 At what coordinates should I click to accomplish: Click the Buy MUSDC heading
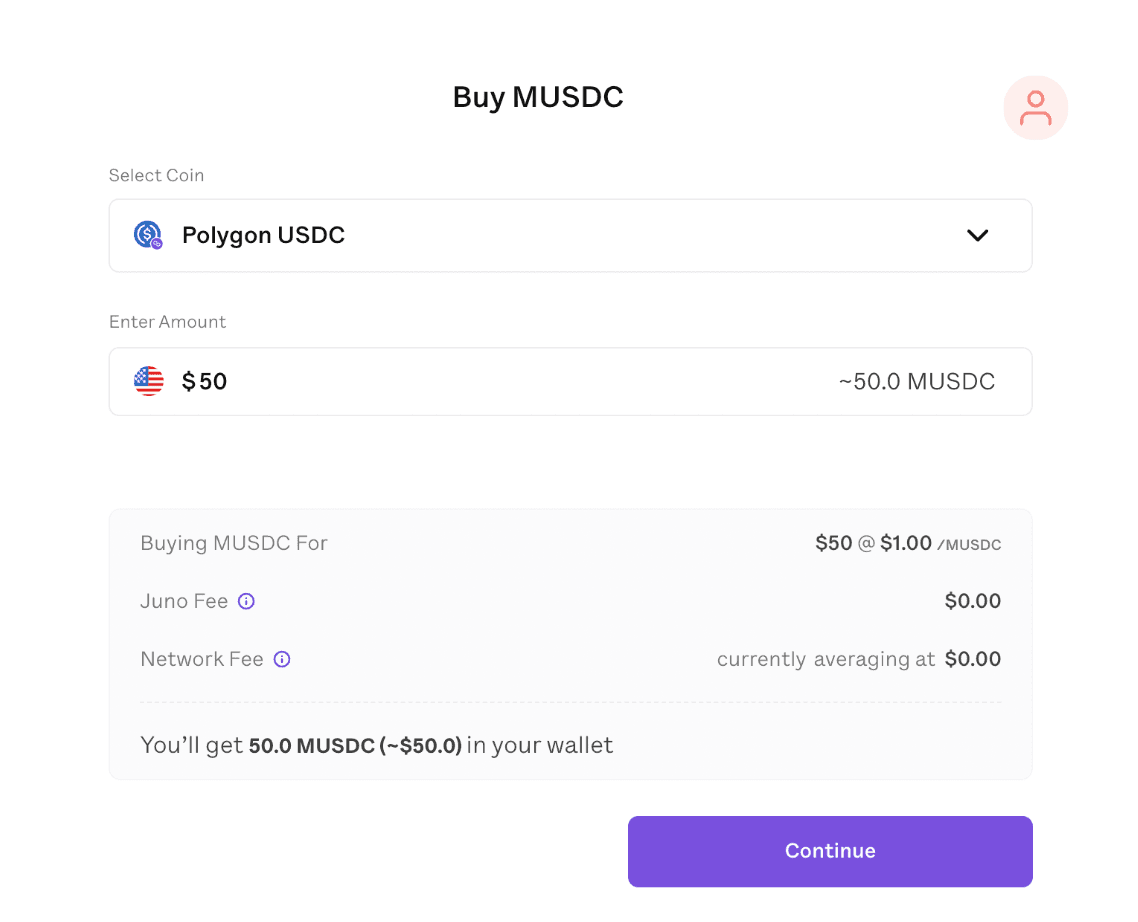[538, 98]
